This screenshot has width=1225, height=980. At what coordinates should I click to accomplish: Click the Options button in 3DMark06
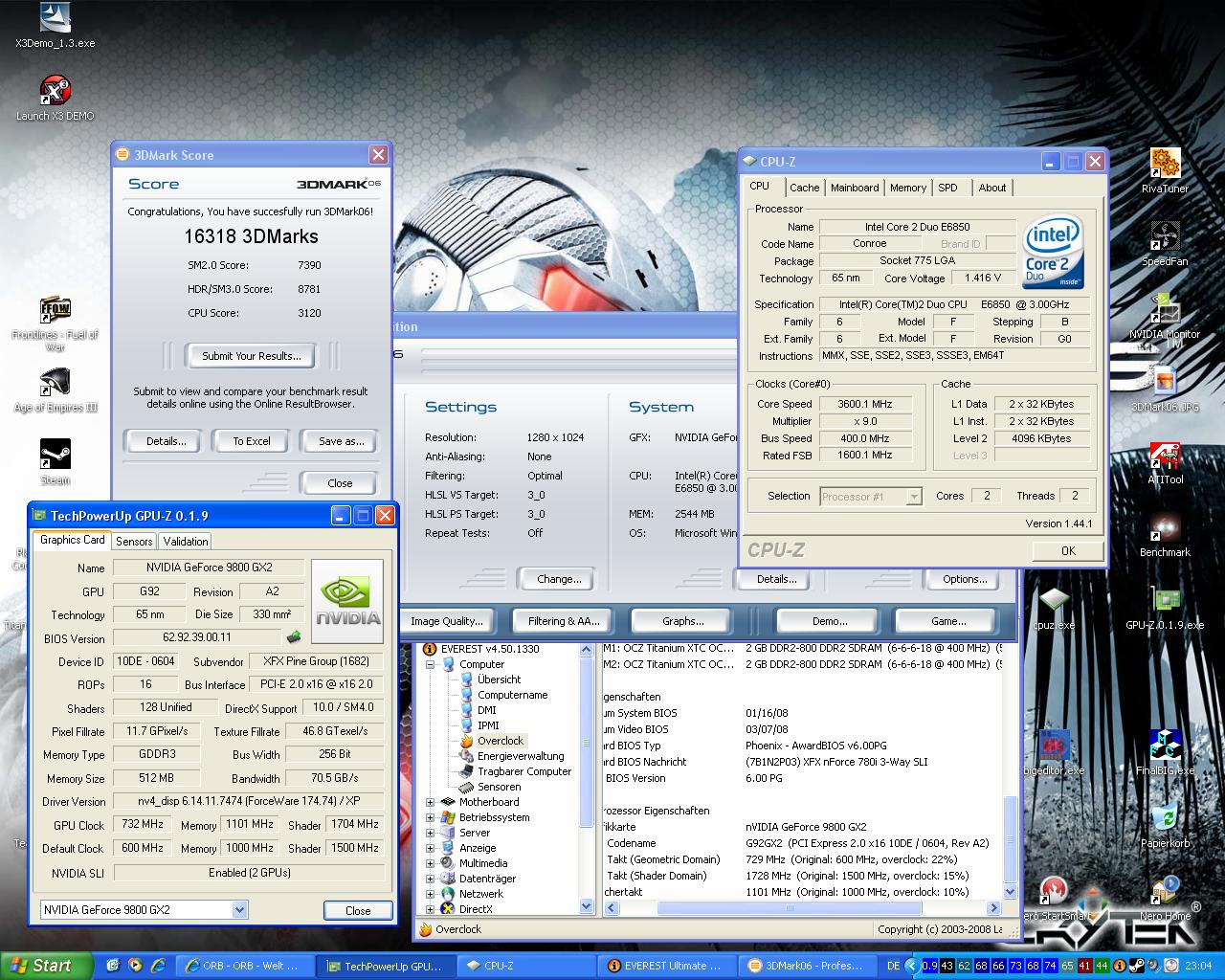965,579
